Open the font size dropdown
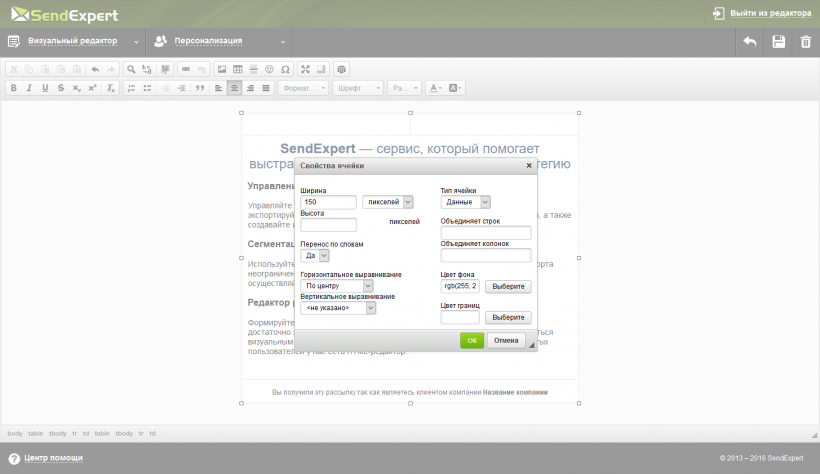This screenshot has height=474, width=820. [x=404, y=88]
